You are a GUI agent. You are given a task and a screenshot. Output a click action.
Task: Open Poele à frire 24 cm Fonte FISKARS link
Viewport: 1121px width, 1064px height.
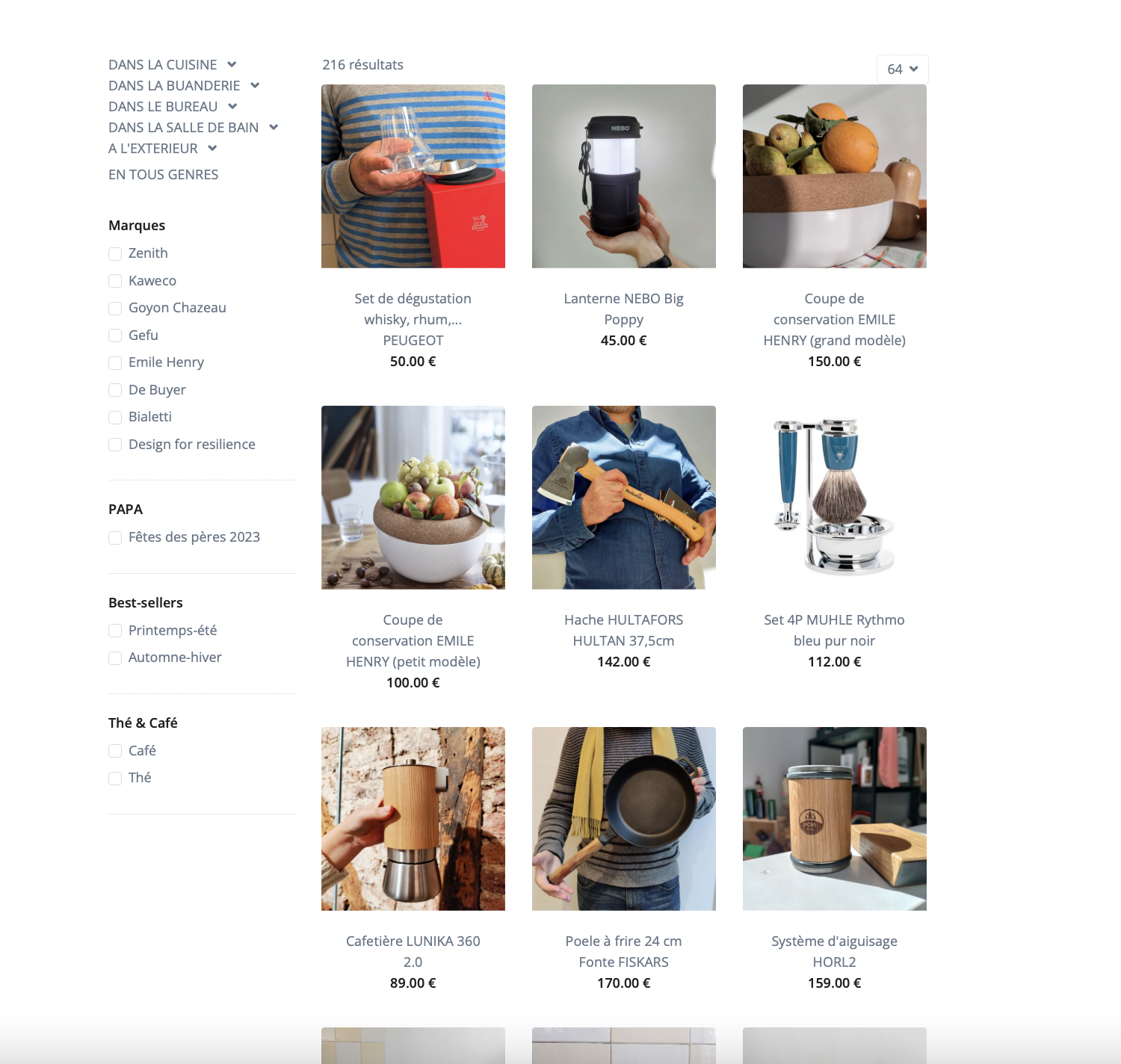tap(624, 951)
